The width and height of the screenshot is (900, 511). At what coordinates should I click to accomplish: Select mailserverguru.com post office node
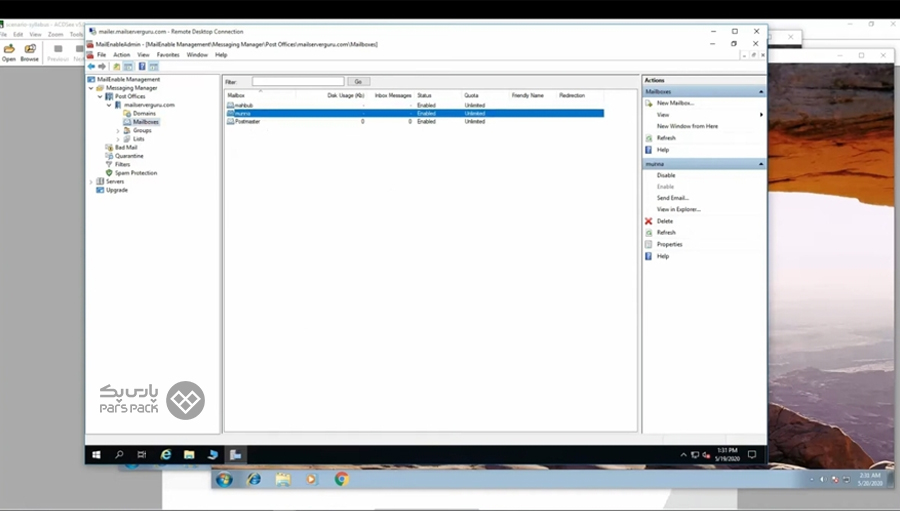[x=149, y=105]
